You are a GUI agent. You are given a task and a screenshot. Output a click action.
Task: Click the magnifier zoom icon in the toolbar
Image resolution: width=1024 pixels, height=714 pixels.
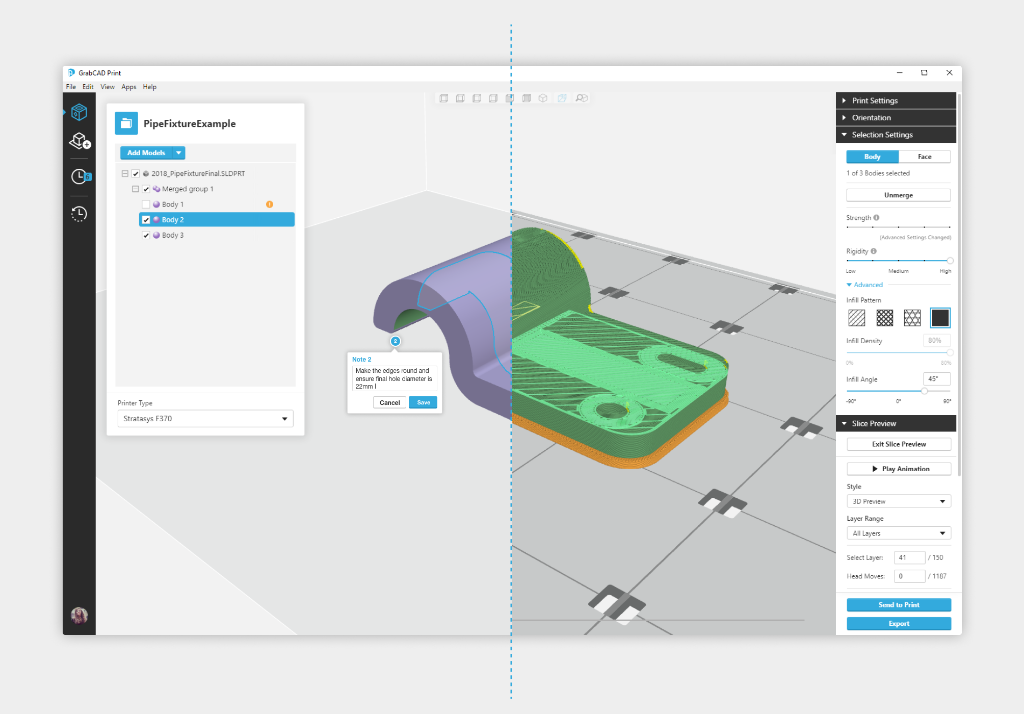click(x=581, y=98)
